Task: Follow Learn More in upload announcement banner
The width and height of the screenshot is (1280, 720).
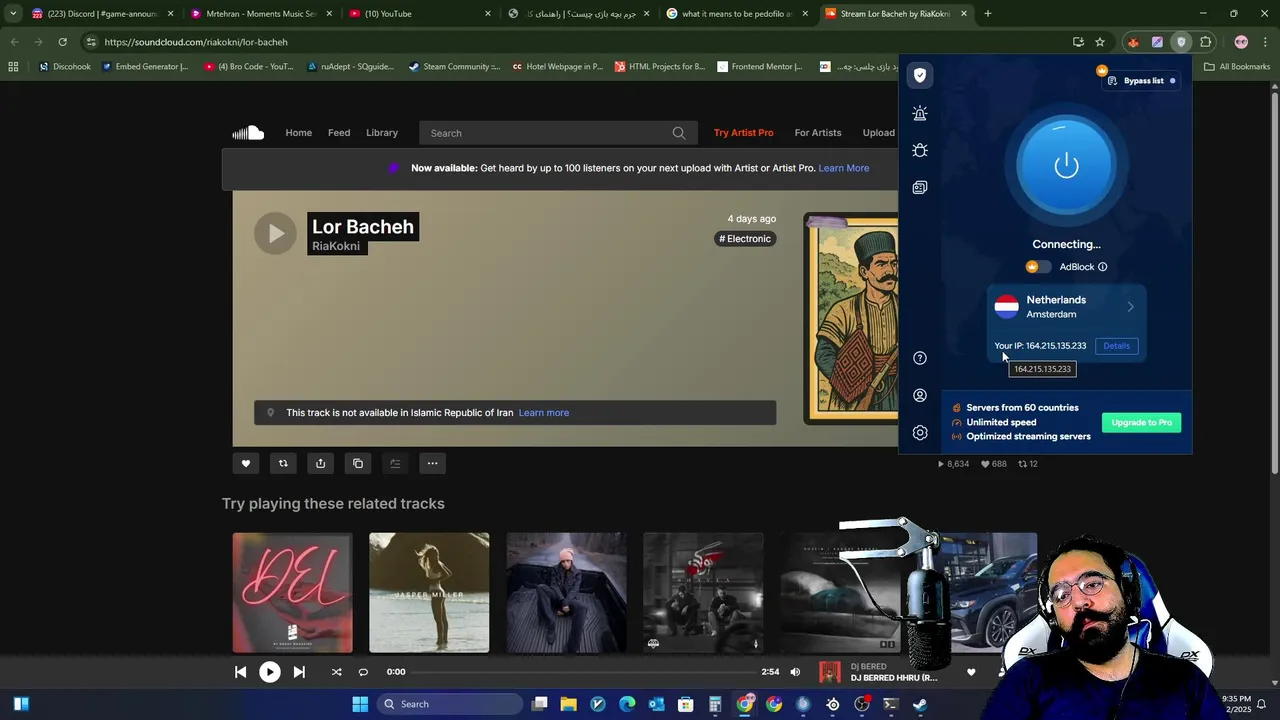Action: point(844,168)
